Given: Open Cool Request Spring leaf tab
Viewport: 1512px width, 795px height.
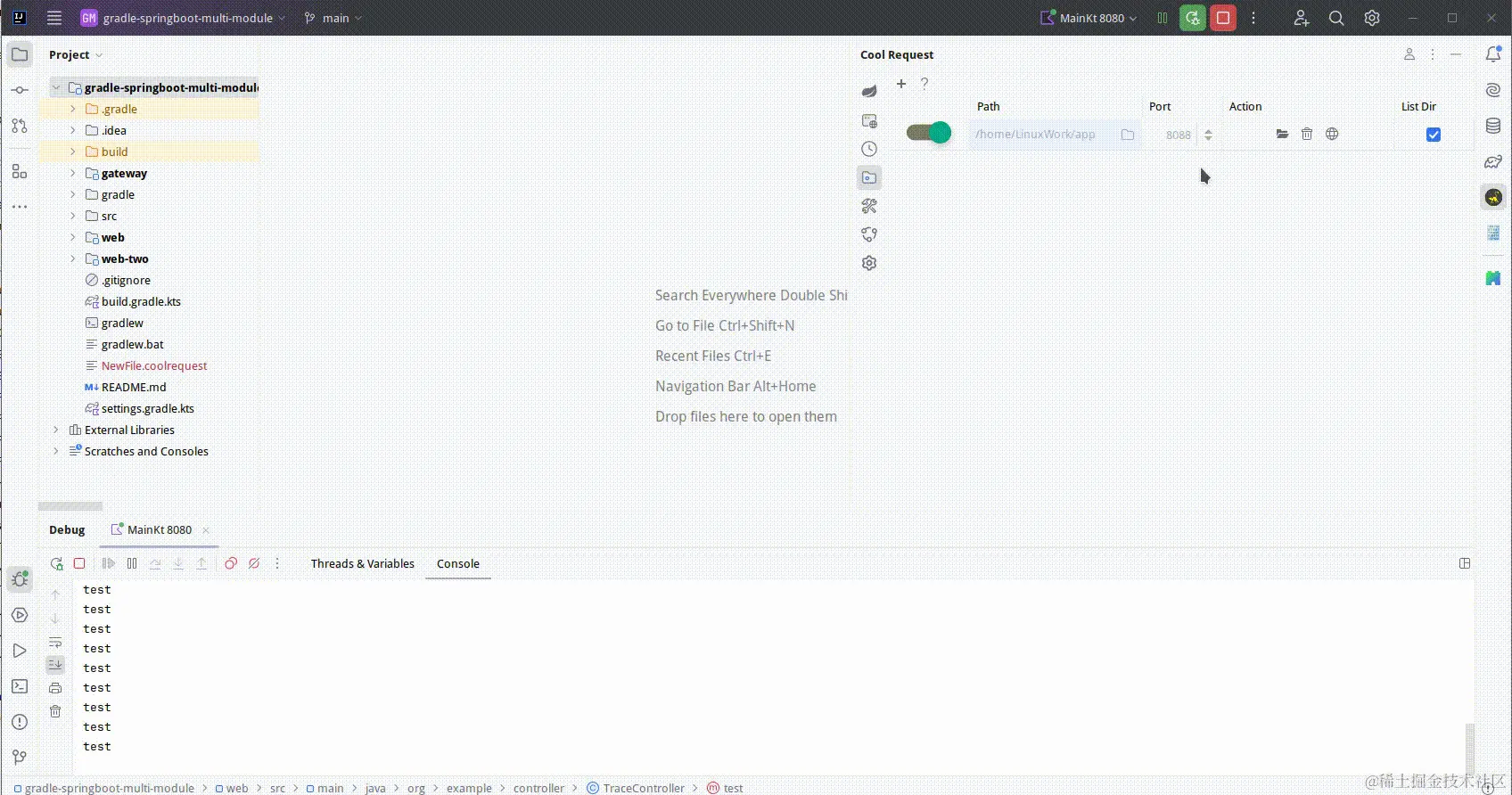Looking at the screenshot, I should tap(869, 91).
